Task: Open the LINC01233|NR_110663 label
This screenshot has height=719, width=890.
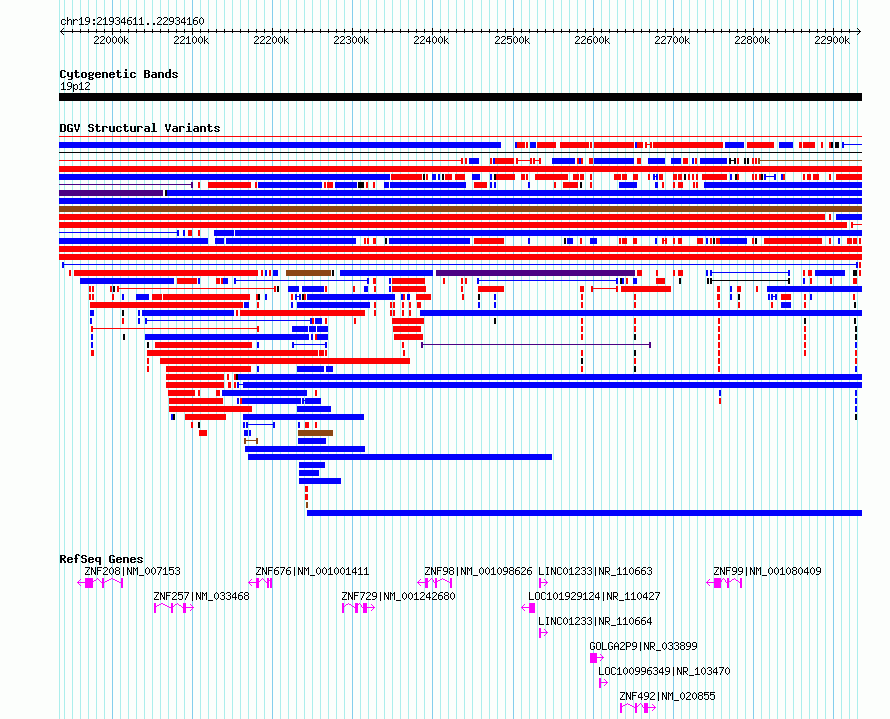Action: (x=595, y=571)
